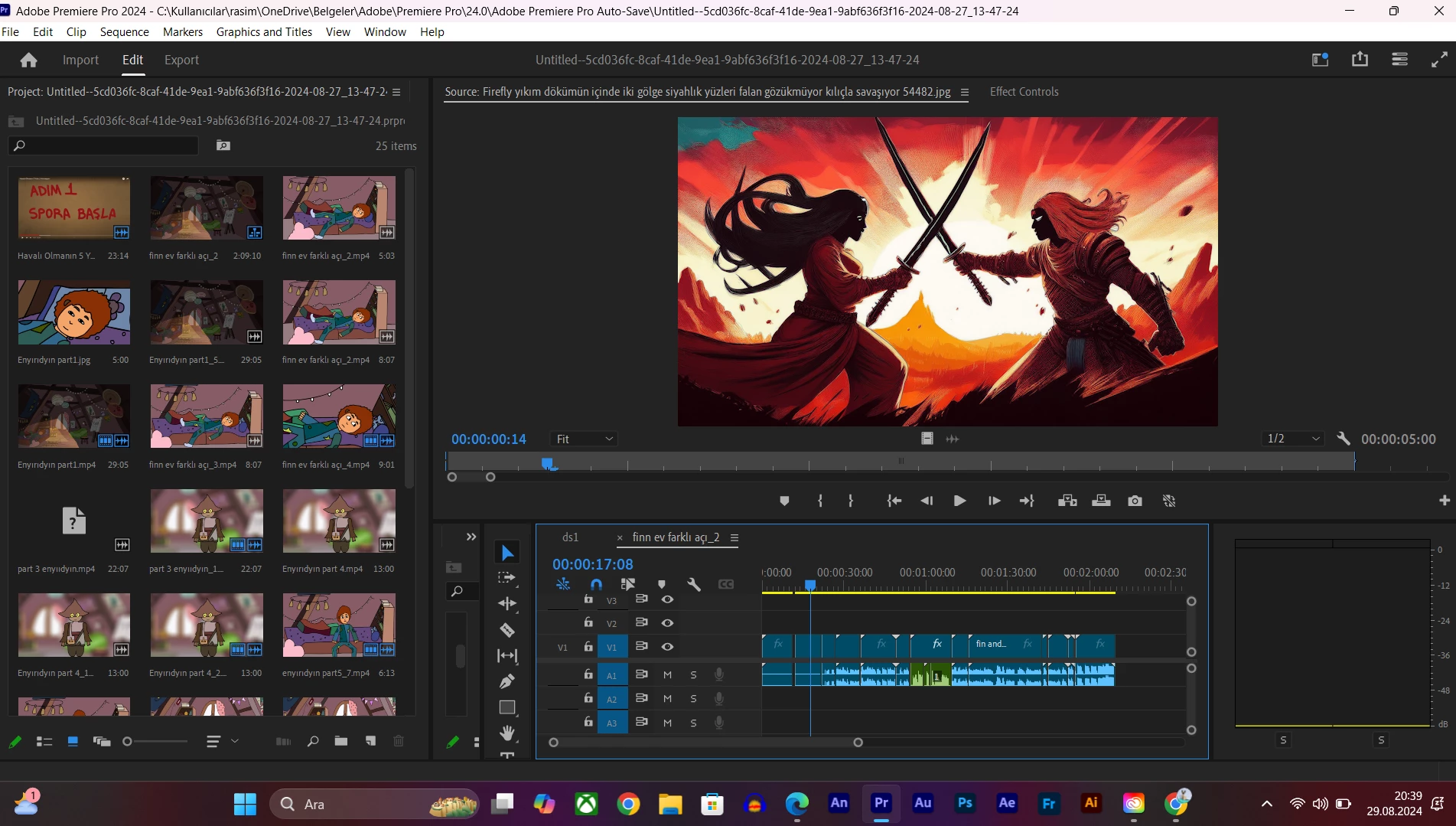Step back one frame
The image size is (1456, 826).
[927, 501]
